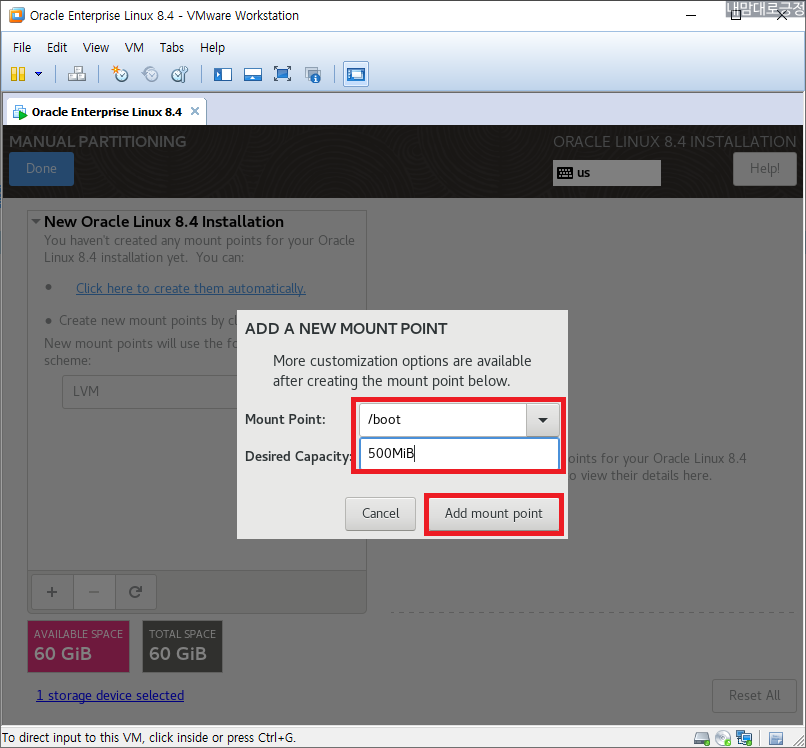Open the VM menu
Viewport: 806px width, 748px height.
(x=134, y=47)
